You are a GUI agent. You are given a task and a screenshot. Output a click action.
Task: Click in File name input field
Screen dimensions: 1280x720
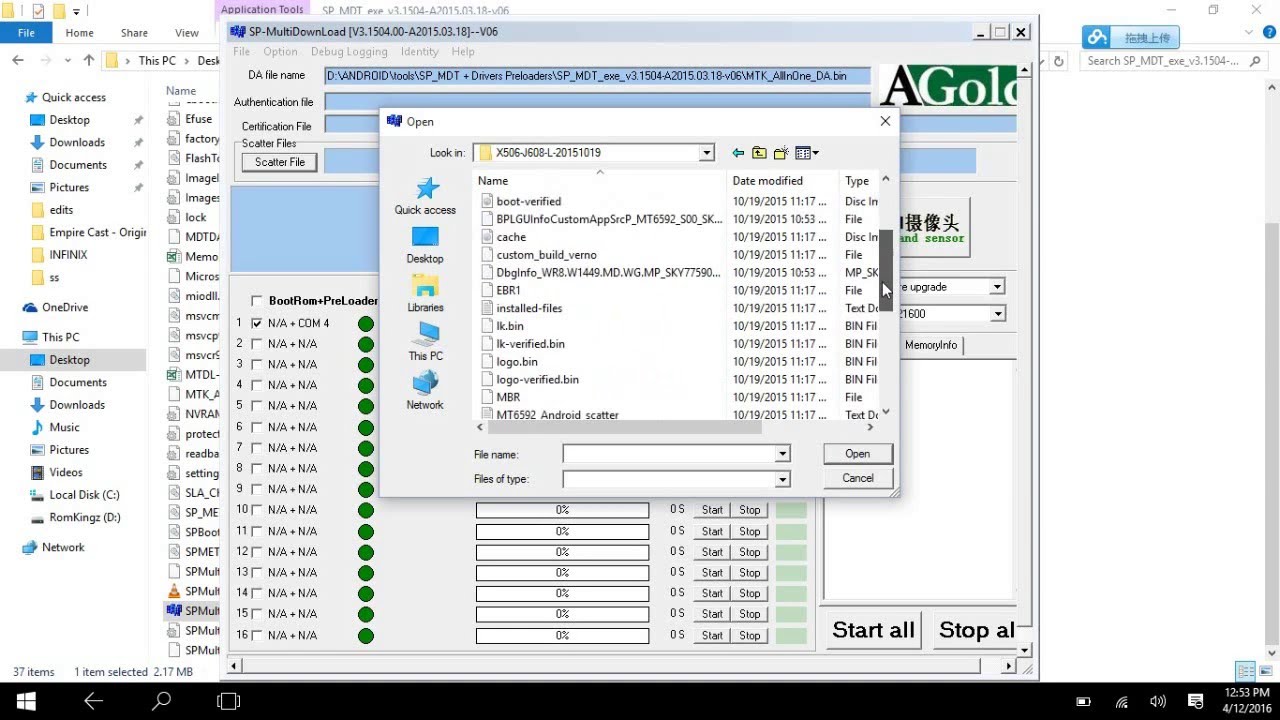670,454
